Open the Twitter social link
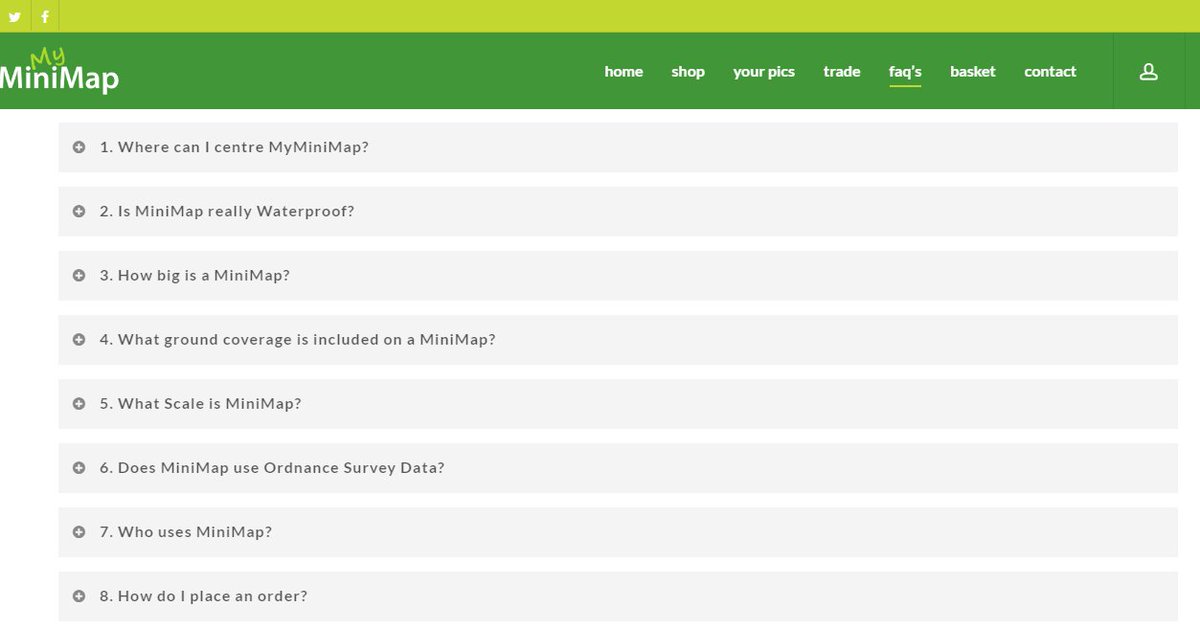 point(15,17)
